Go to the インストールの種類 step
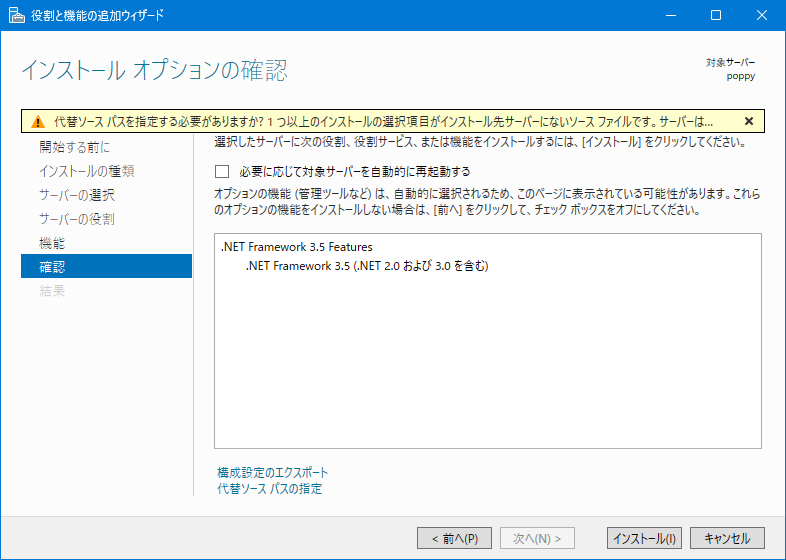Screen dimensions: 786x560 (x=87, y=171)
